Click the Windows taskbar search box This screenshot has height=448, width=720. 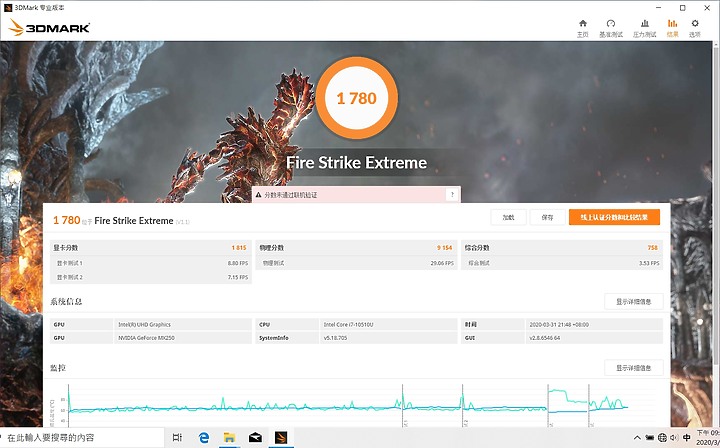[x=82, y=437]
